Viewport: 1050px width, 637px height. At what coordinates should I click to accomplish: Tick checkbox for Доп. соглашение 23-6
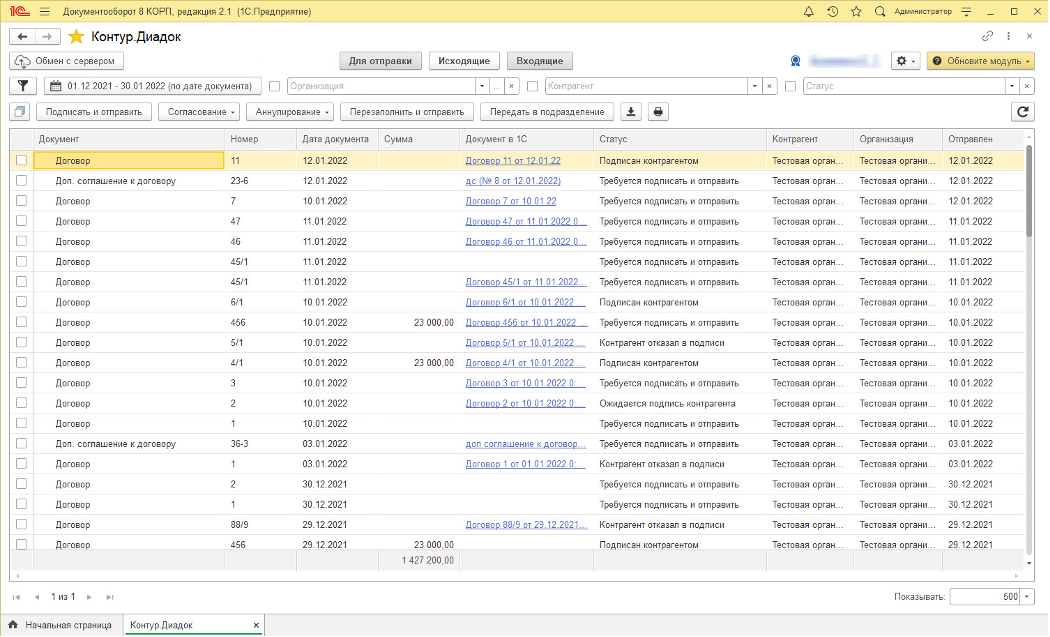21,181
